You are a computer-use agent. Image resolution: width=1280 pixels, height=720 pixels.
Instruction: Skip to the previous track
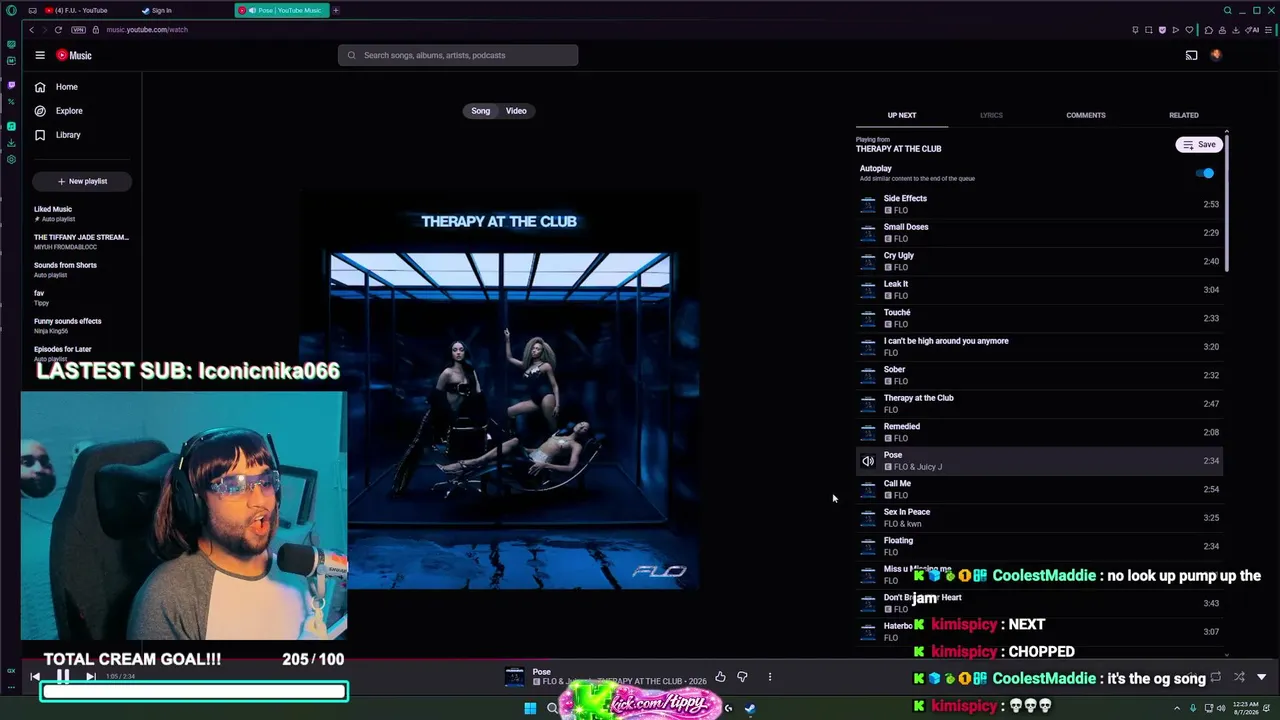(x=35, y=677)
